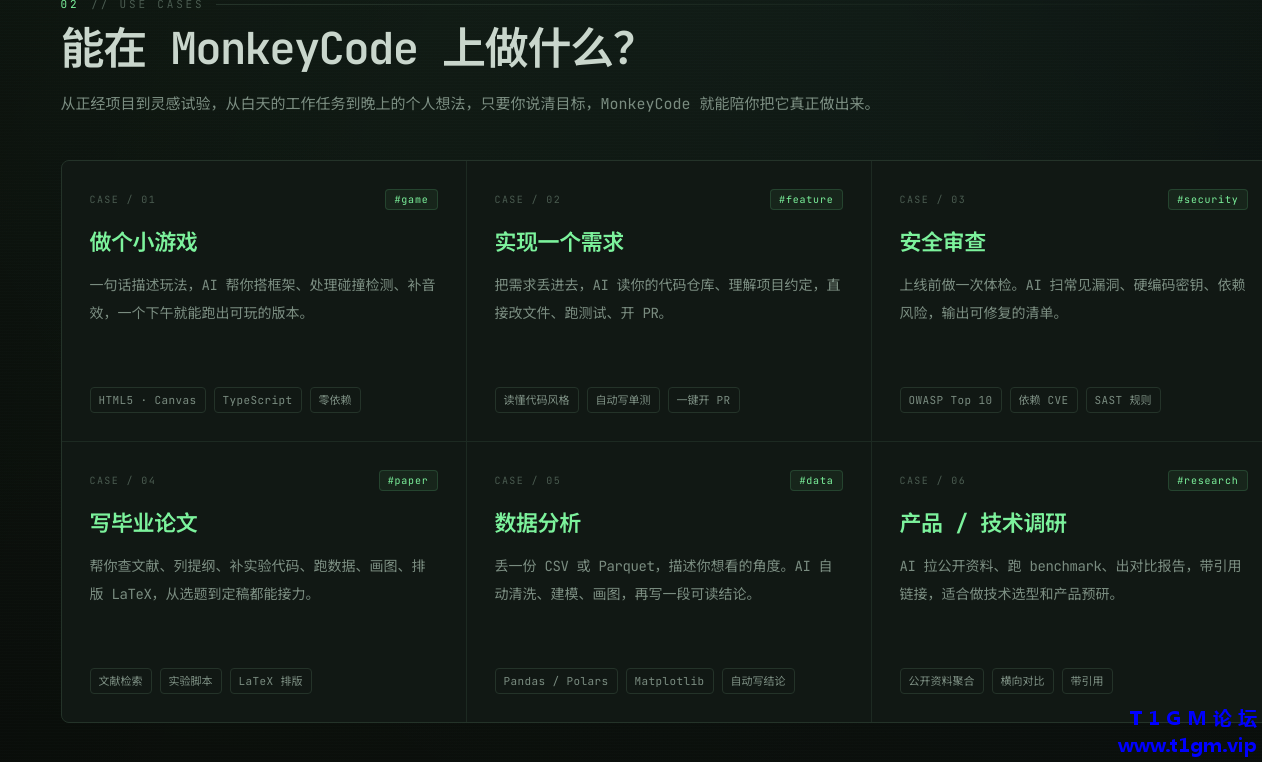
Task: Click the CASE / 05 label
Action: [x=527, y=481]
